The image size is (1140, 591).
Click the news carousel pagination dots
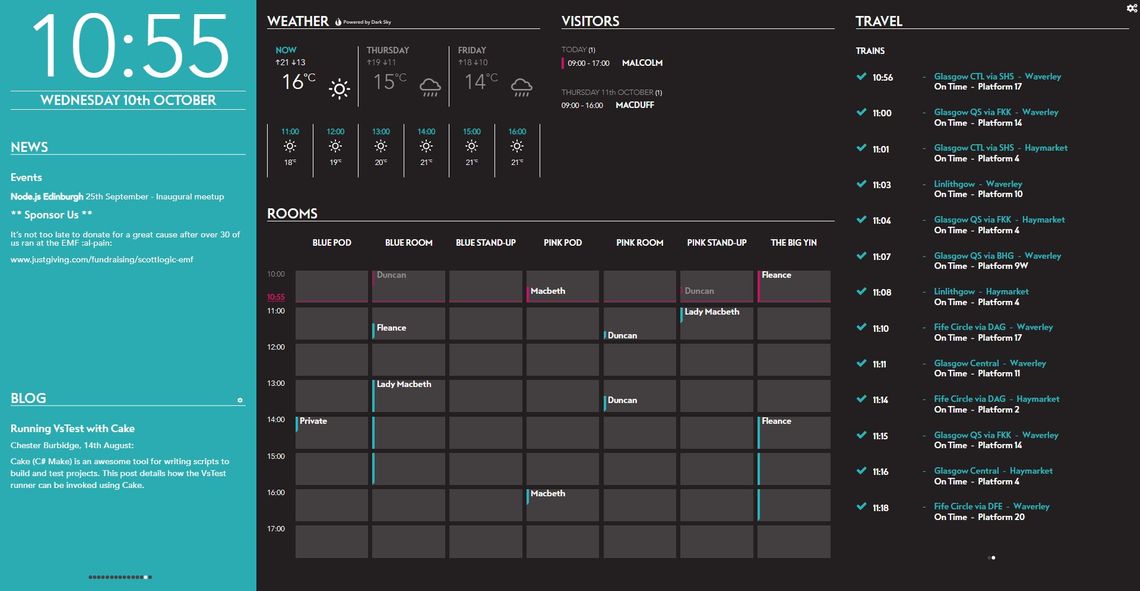click(120, 577)
